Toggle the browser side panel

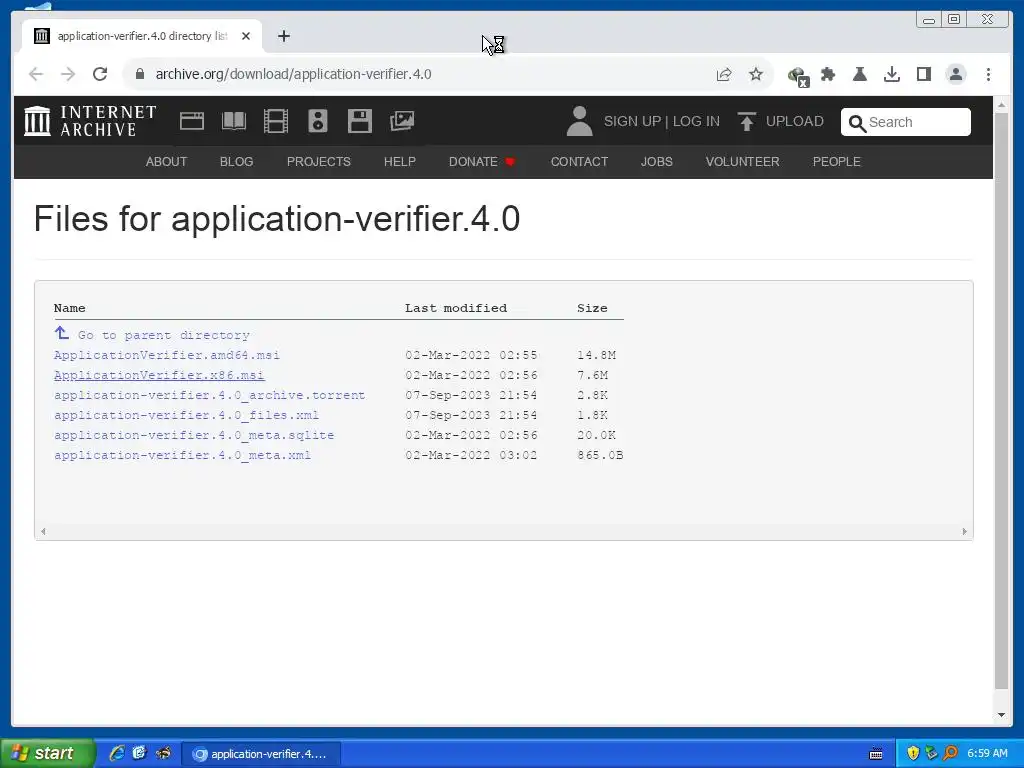(x=924, y=74)
